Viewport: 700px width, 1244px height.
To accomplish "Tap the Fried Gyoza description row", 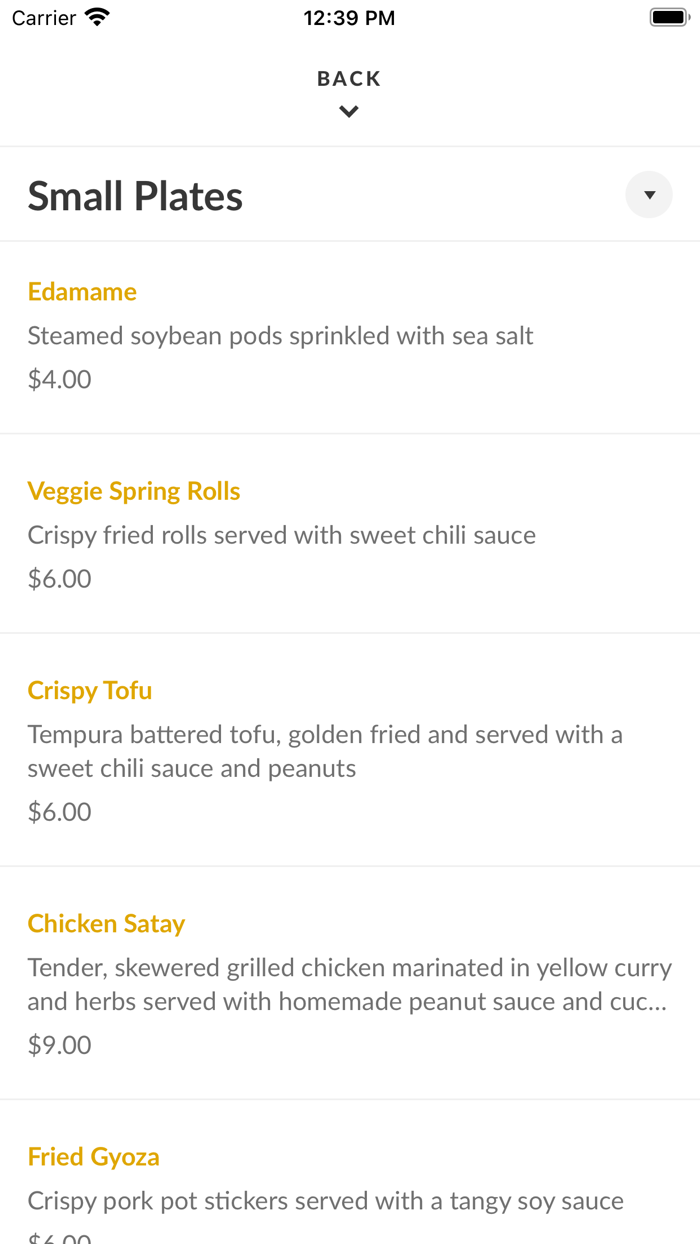I will coord(325,1200).
